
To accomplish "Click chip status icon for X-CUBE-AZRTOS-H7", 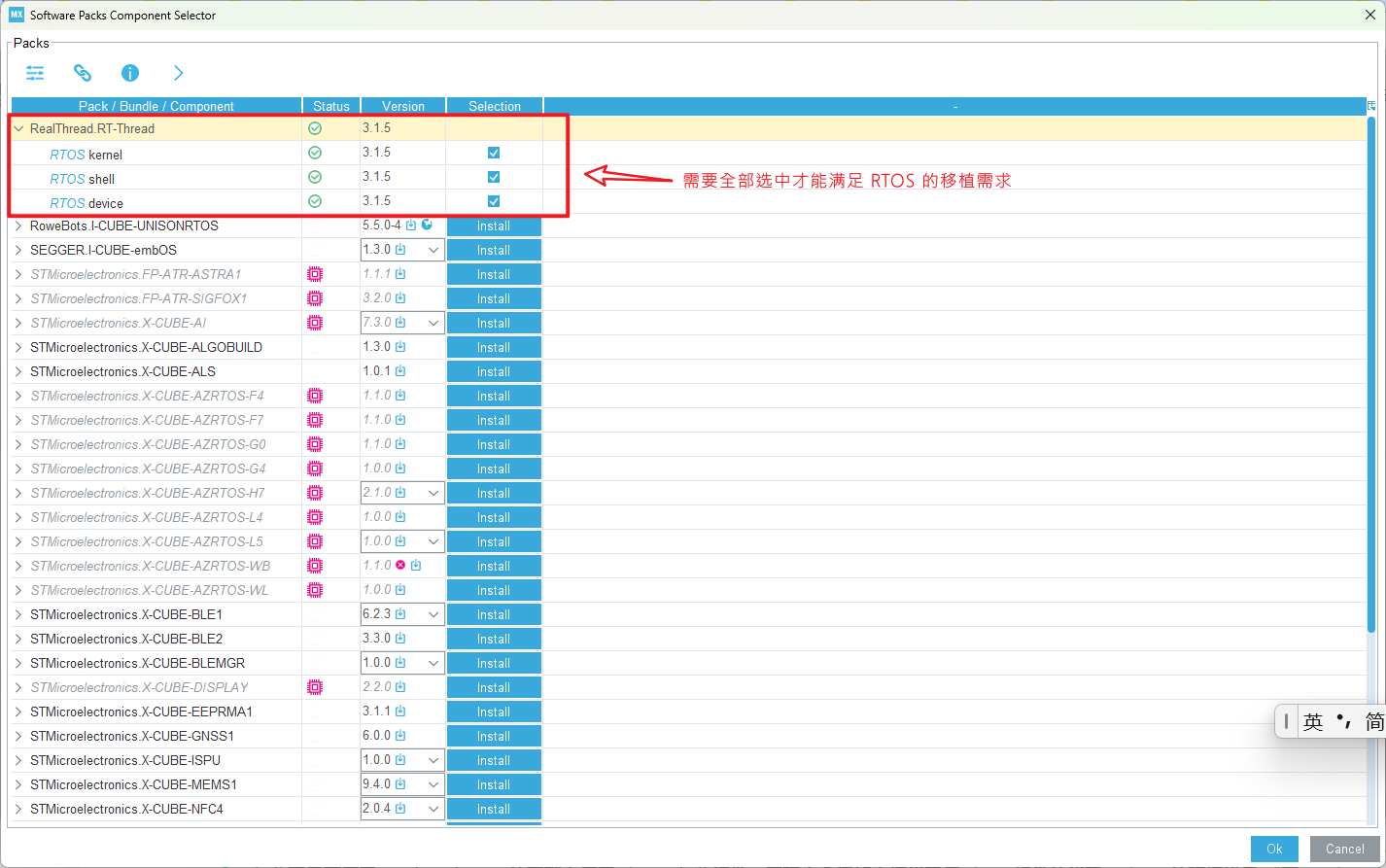I will [315, 493].
